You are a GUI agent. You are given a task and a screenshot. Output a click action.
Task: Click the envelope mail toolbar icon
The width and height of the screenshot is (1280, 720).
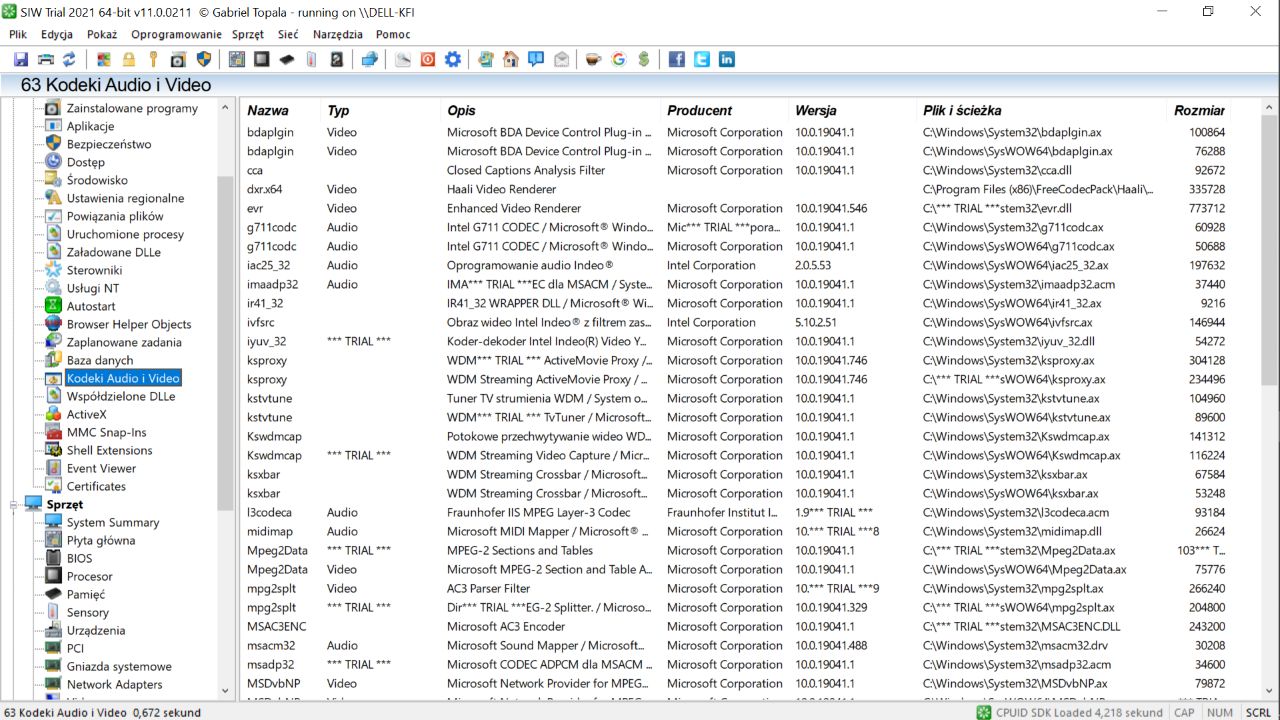(561, 60)
